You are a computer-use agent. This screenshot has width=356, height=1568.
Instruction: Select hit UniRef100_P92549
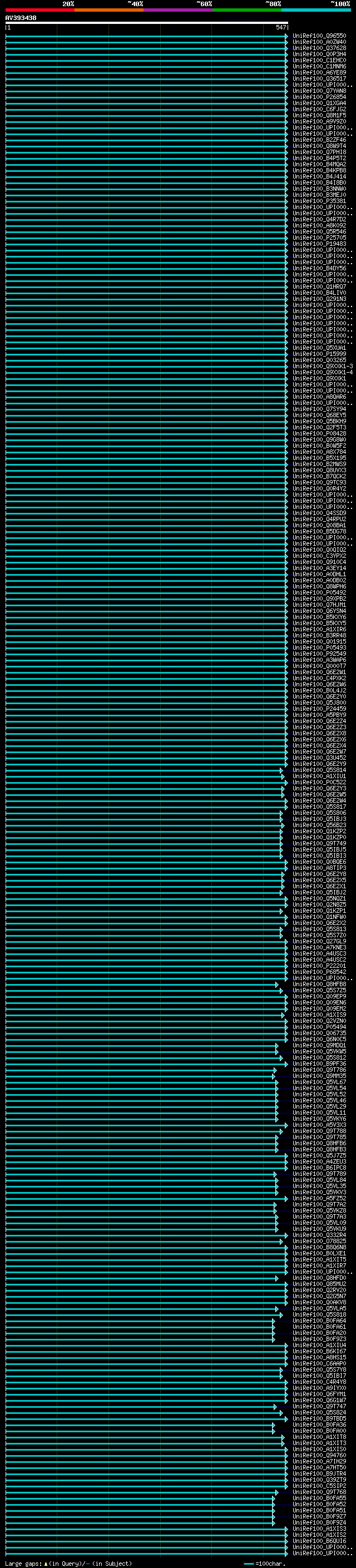tap(319, 654)
